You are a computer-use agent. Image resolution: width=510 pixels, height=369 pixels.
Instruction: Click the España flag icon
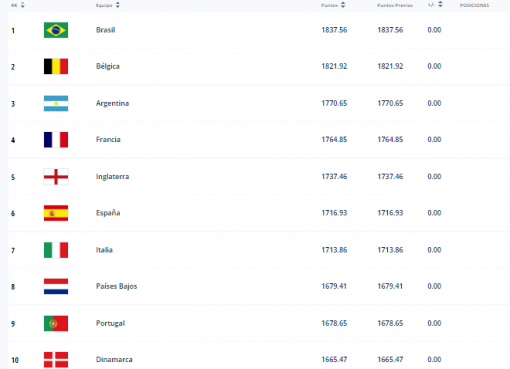pyautogui.click(x=56, y=213)
